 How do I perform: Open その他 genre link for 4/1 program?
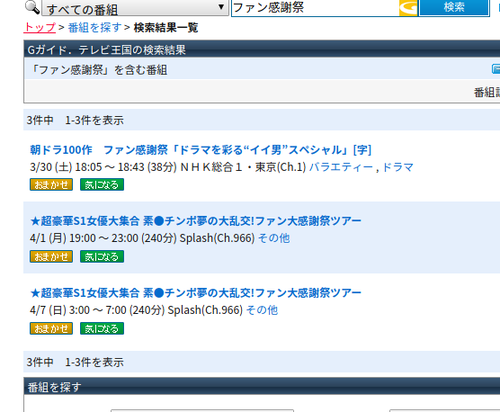pyautogui.click(x=274, y=238)
